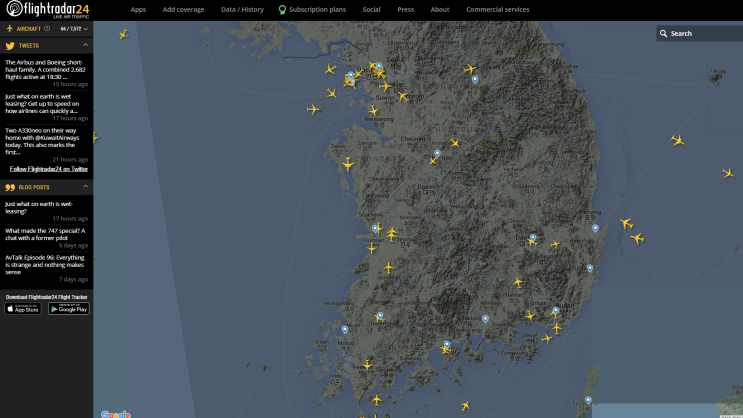Open blog post 'Just what on earth is wet-leasing?'
This screenshot has height=418, width=743.
point(39,208)
